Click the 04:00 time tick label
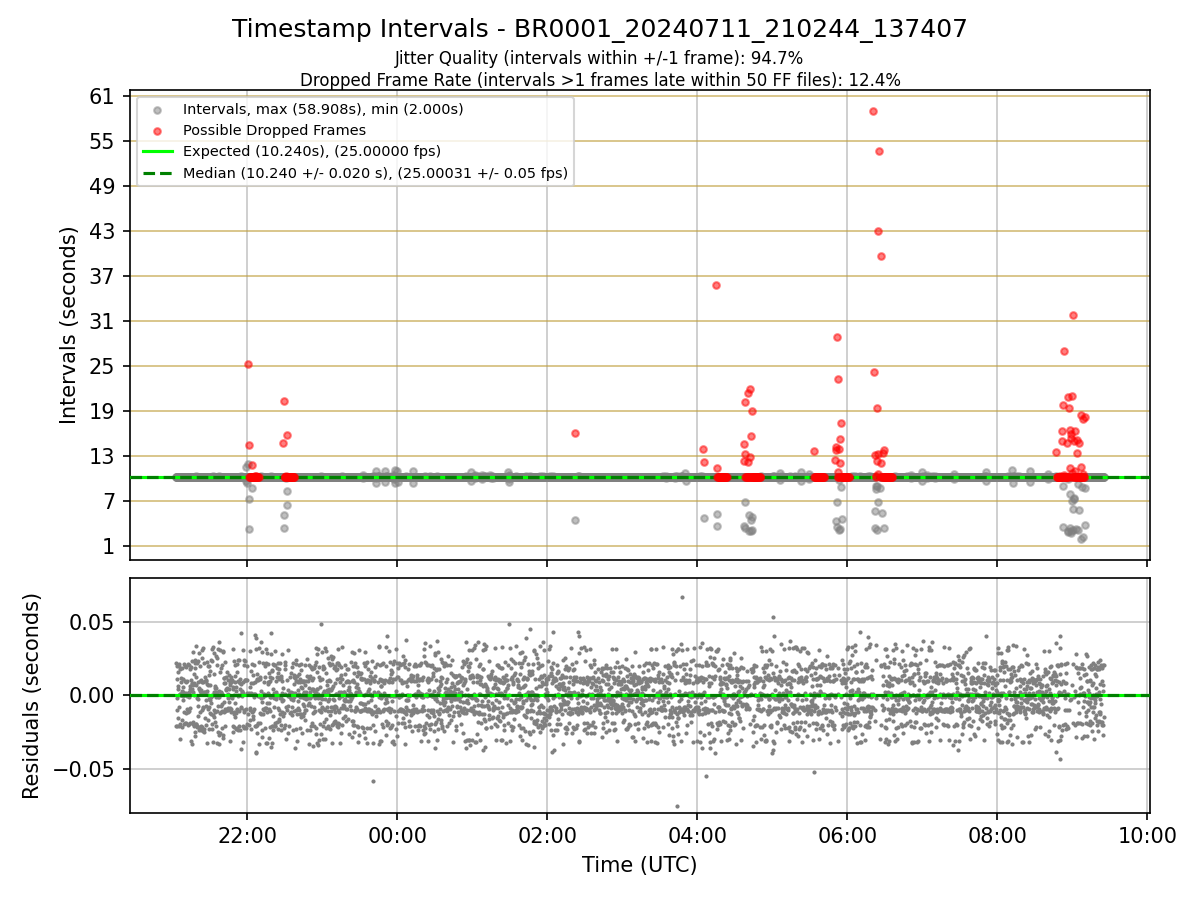This screenshot has height=900, width=1200. [697, 836]
